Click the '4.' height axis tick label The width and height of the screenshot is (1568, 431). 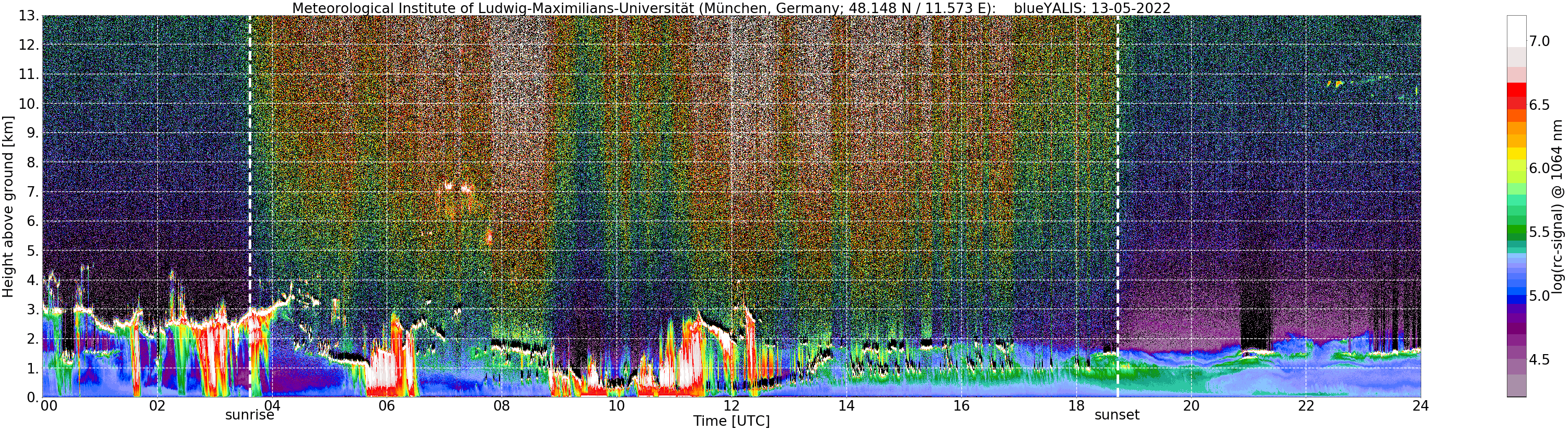tap(33, 280)
